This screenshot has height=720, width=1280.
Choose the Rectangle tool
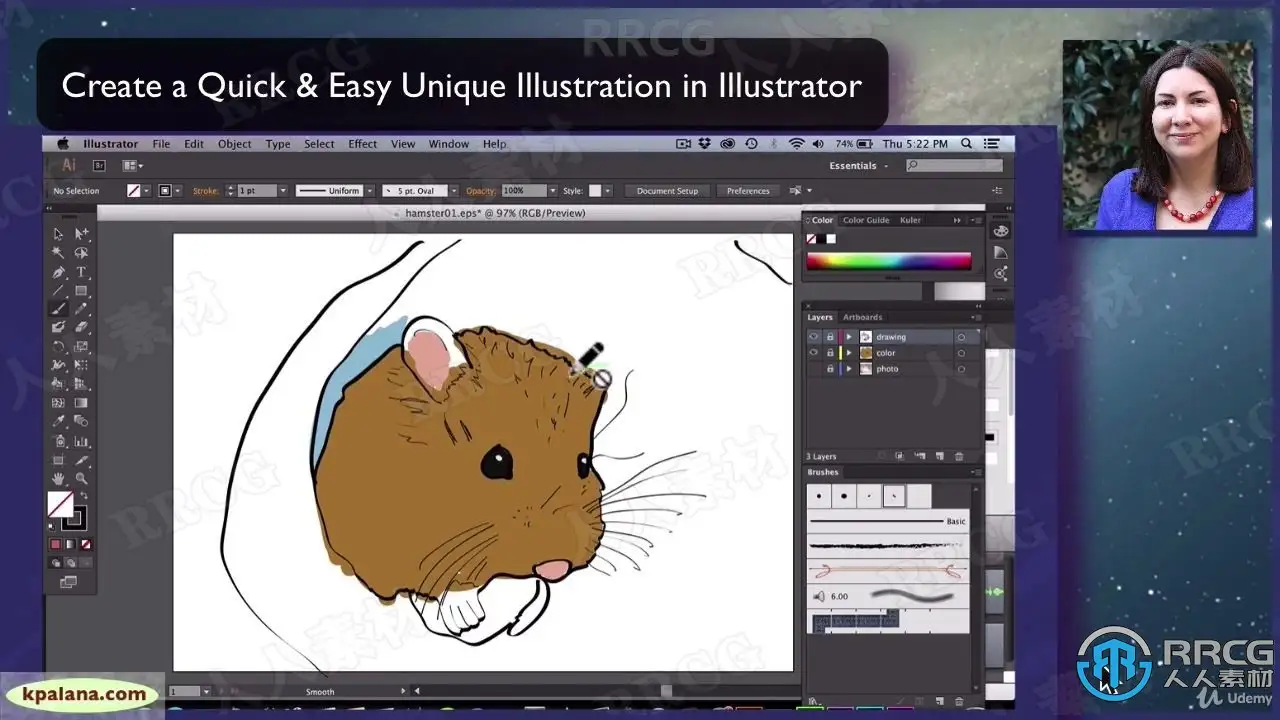point(81,291)
